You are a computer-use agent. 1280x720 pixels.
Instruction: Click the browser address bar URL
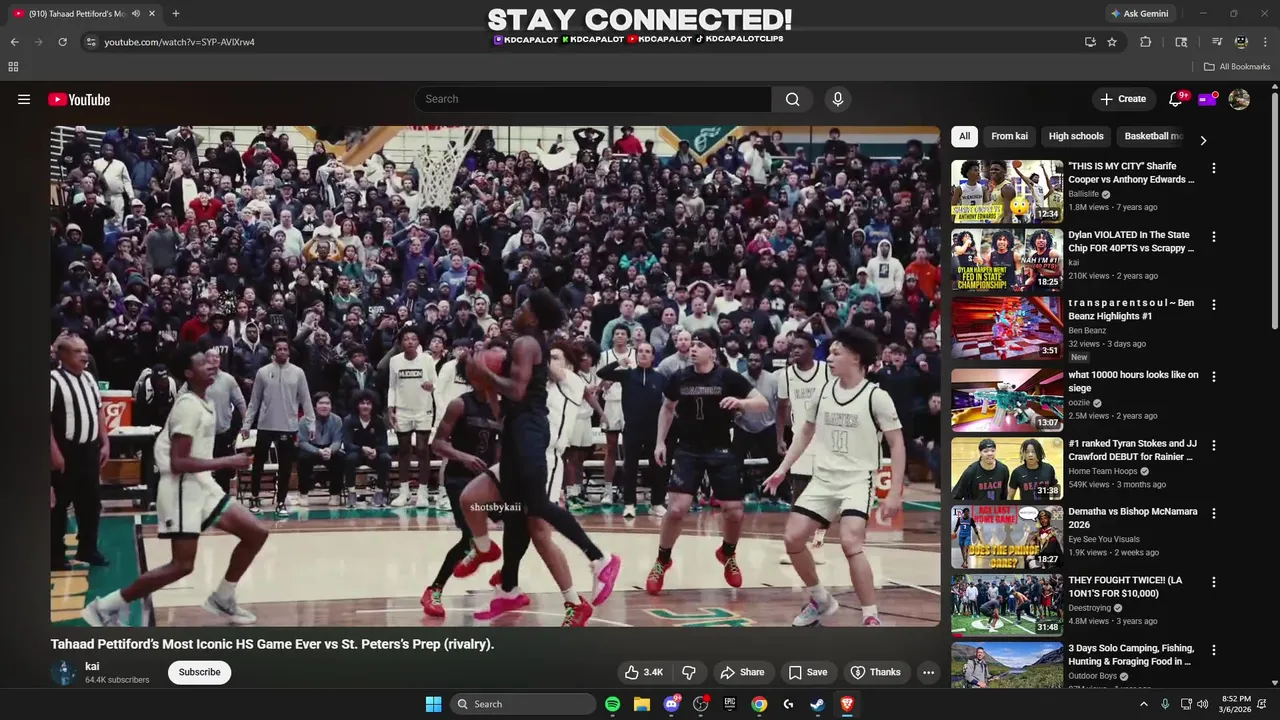[x=180, y=42]
